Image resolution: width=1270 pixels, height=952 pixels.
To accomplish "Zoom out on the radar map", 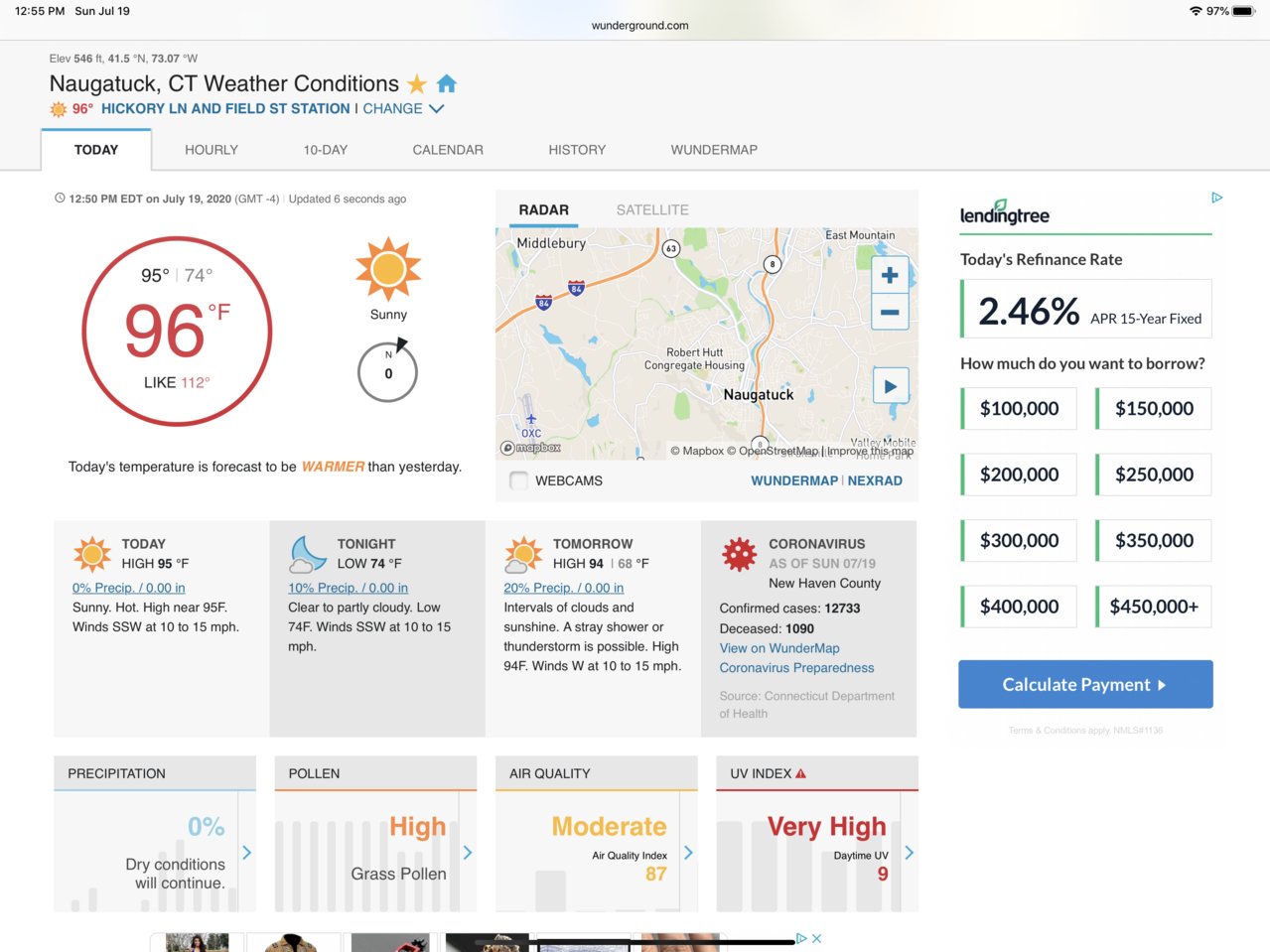I will pos(890,312).
